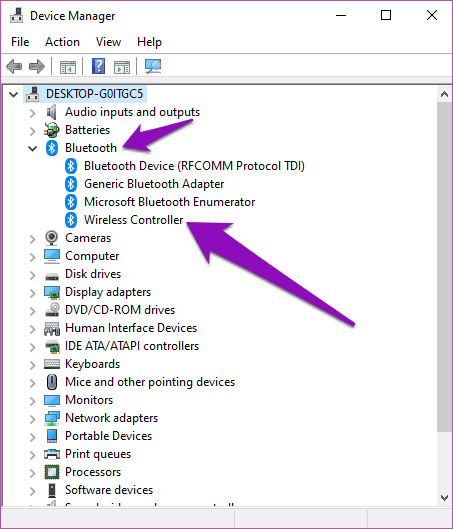Click Show/Hide Console Tree toolbar icon
The height and width of the screenshot is (529, 453).
tap(68, 67)
